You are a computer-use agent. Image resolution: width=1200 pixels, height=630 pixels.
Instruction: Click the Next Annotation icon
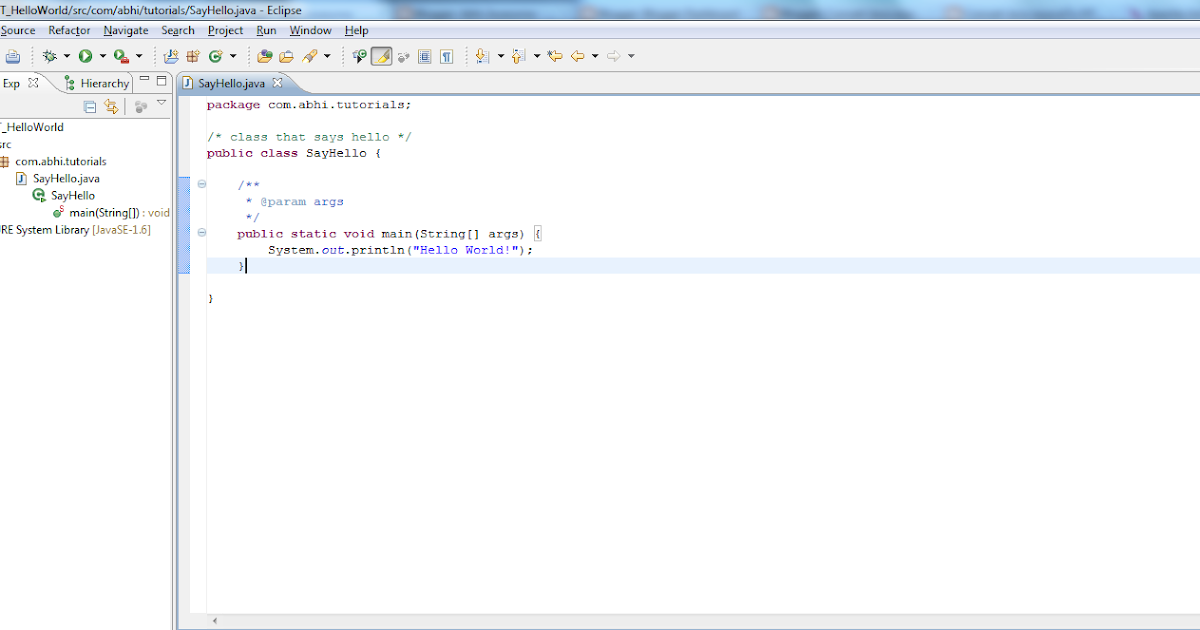click(x=482, y=57)
